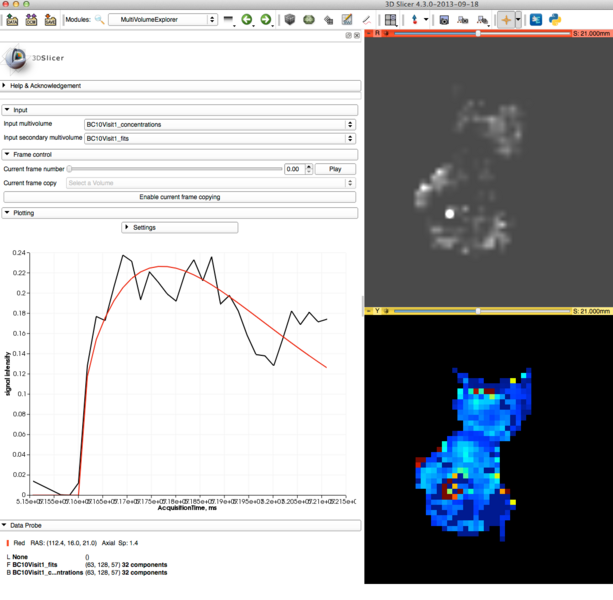Open the Current frame copy dropdown
613x600 pixels.
[x=211, y=183]
